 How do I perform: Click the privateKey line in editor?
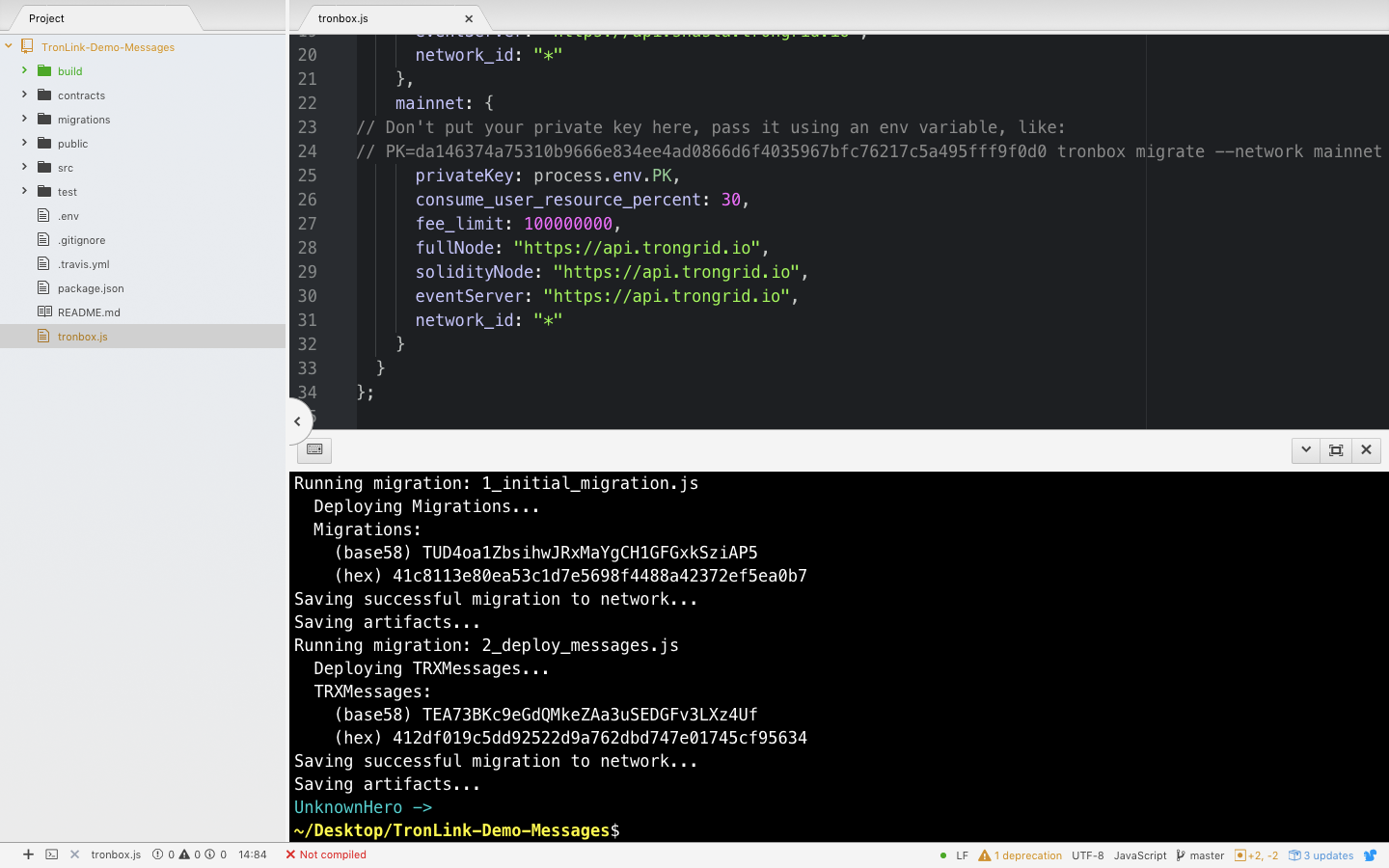[548, 176]
